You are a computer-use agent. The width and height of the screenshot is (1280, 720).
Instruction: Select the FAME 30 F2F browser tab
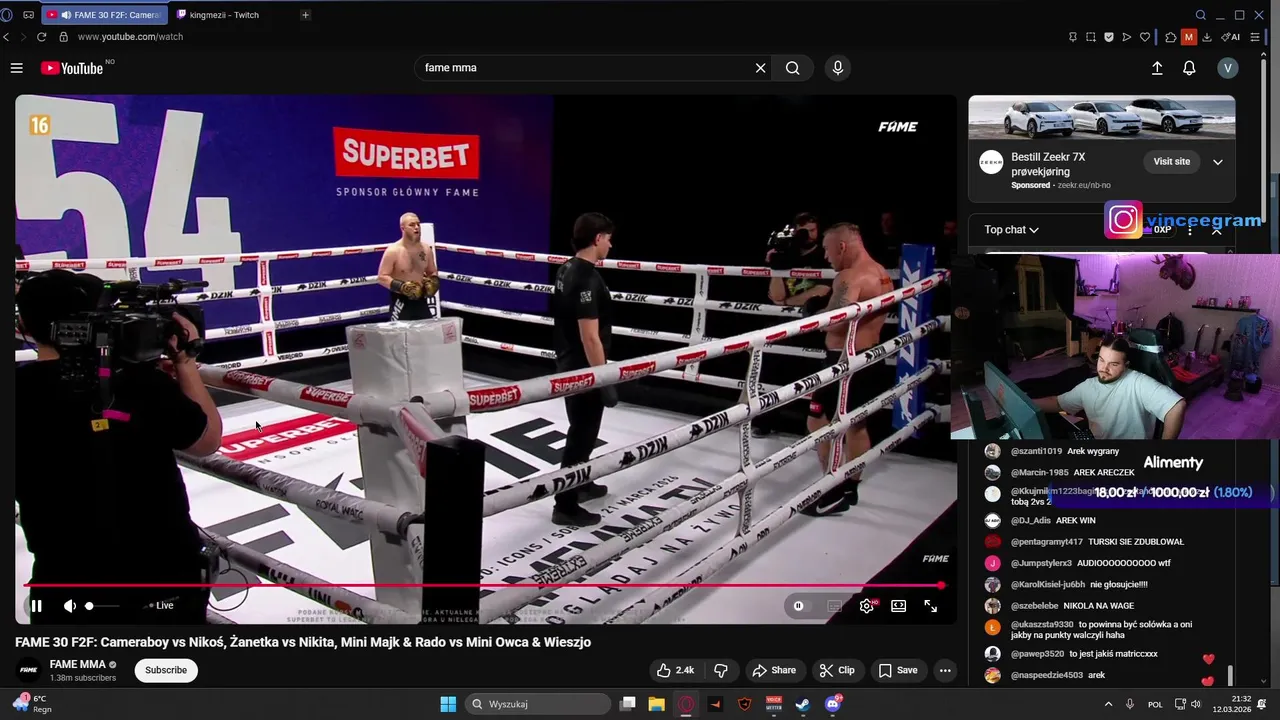(105, 15)
